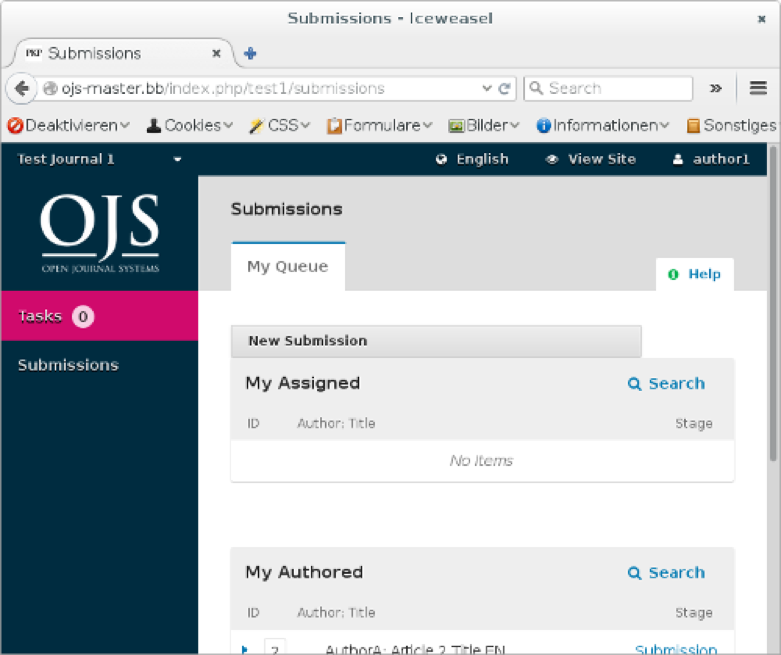781x655 pixels.
Task: Switch to the My Queue tab
Action: (x=287, y=267)
